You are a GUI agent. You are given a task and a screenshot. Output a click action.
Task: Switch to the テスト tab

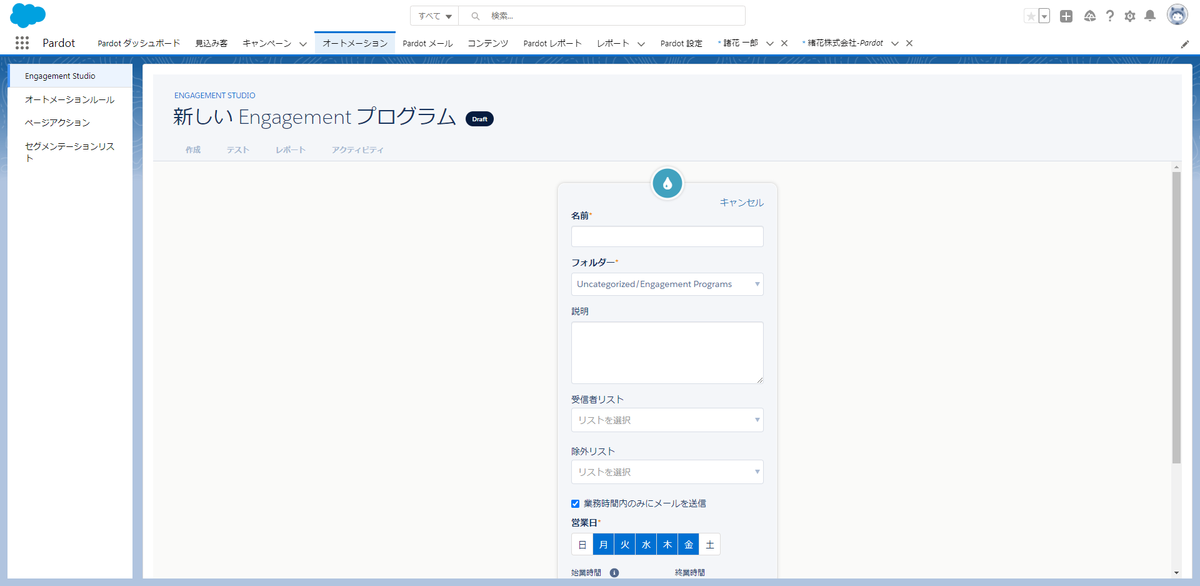click(x=238, y=149)
